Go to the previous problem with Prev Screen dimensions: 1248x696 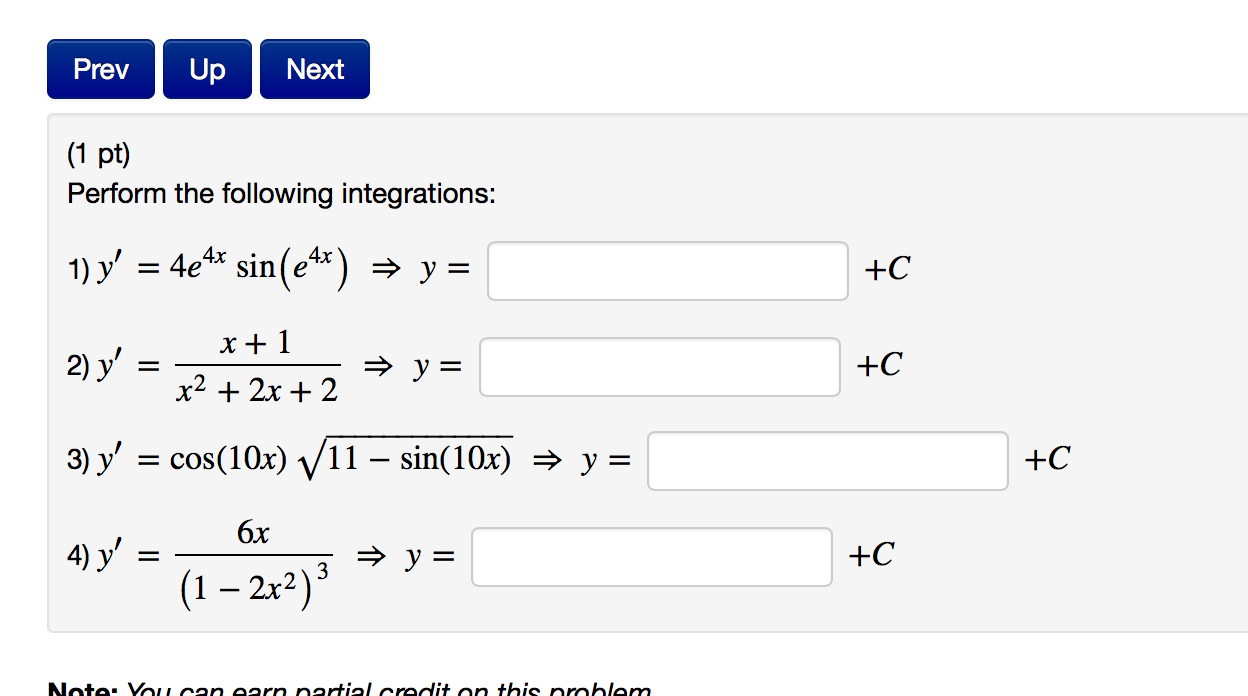(101, 69)
